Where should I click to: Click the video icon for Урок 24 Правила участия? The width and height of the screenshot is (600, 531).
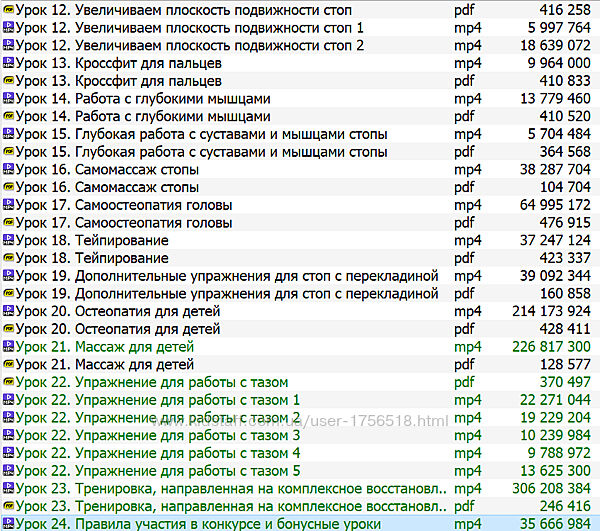(9, 524)
